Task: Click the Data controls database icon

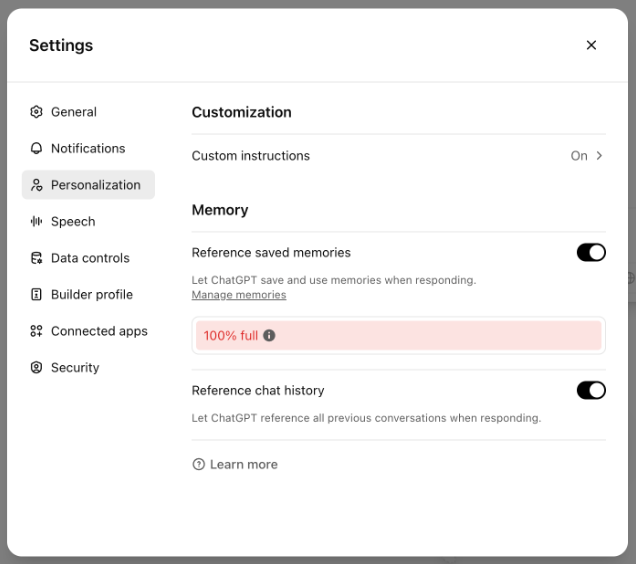Action: (36, 258)
